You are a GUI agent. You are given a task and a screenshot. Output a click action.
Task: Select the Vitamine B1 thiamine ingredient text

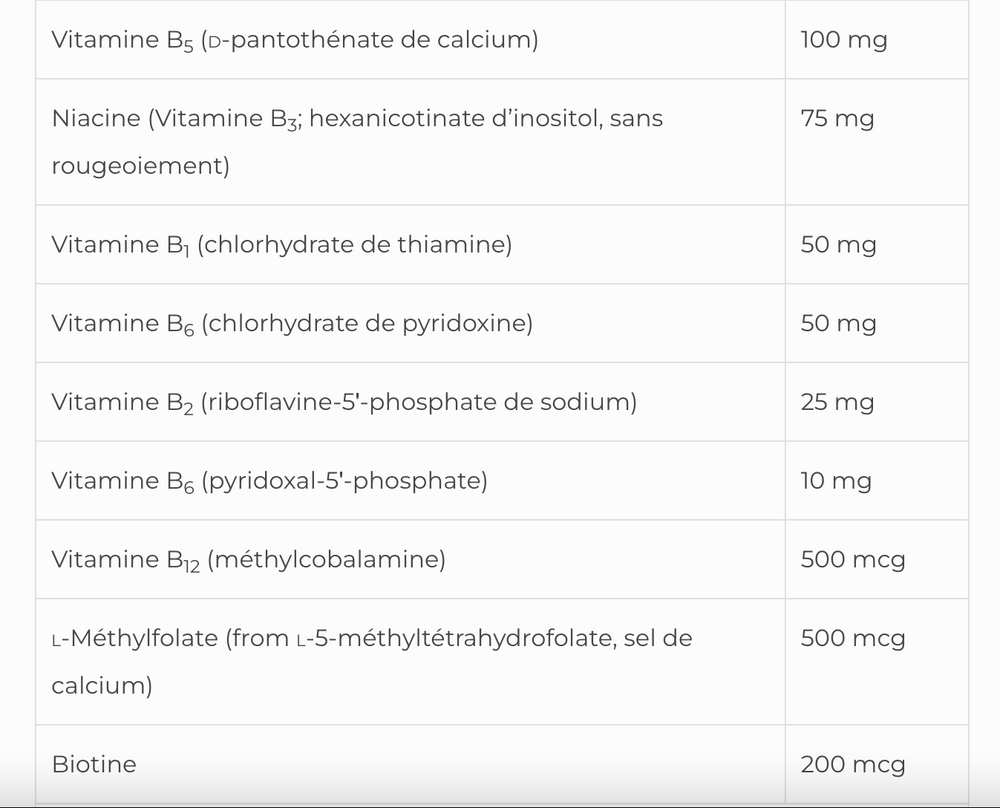coord(281,245)
